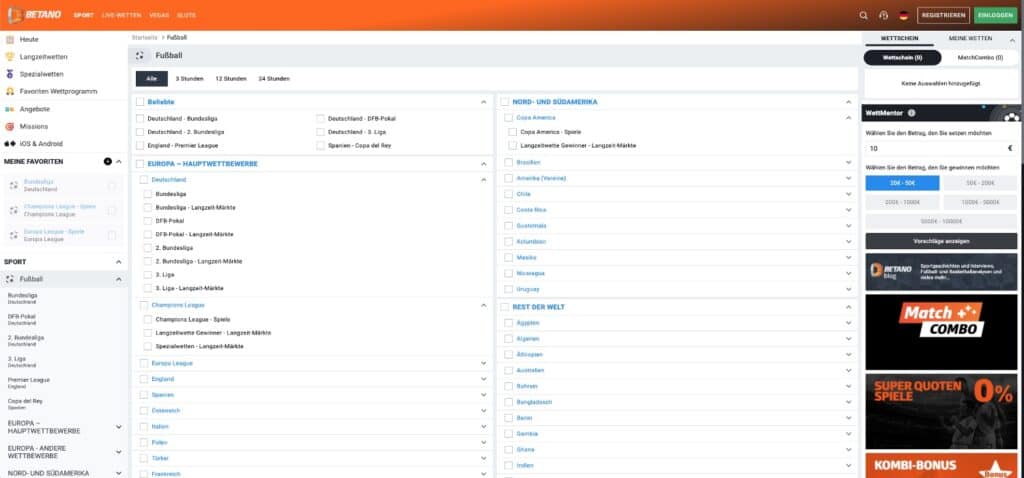1024x478 pixels.
Task: Tick the Beliebte section checkbox
Action: (x=140, y=102)
